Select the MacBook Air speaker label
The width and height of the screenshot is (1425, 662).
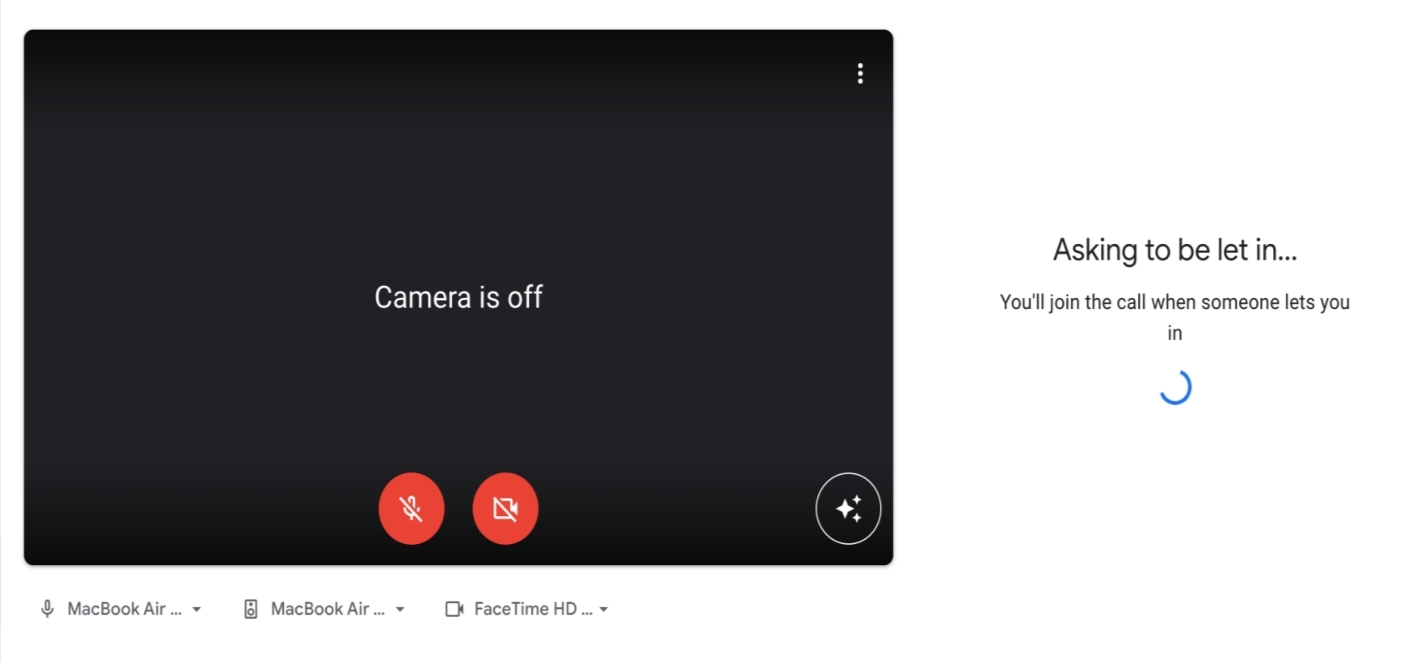[x=327, y=609]
